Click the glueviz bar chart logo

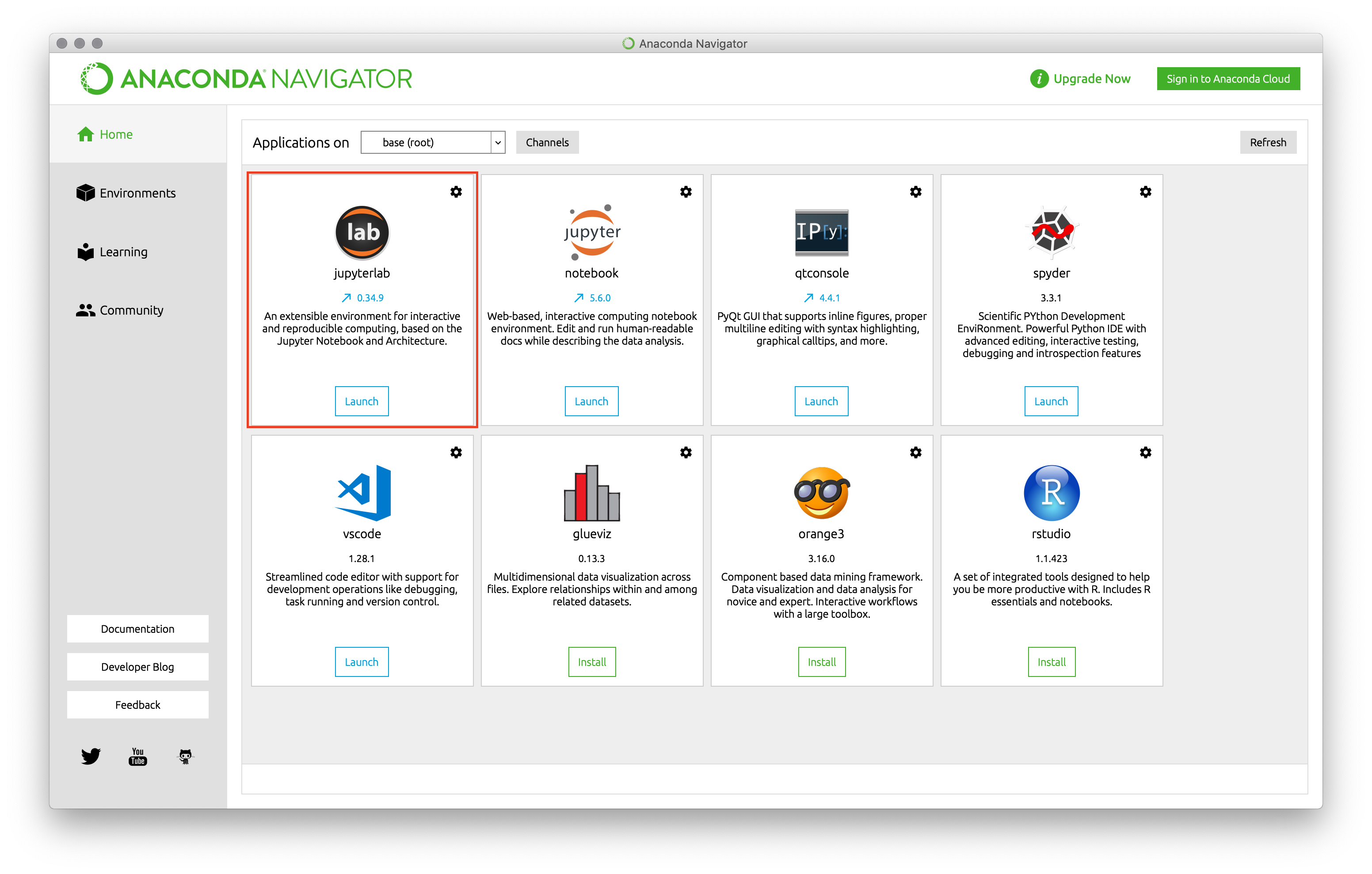click(x=592, y=493)
